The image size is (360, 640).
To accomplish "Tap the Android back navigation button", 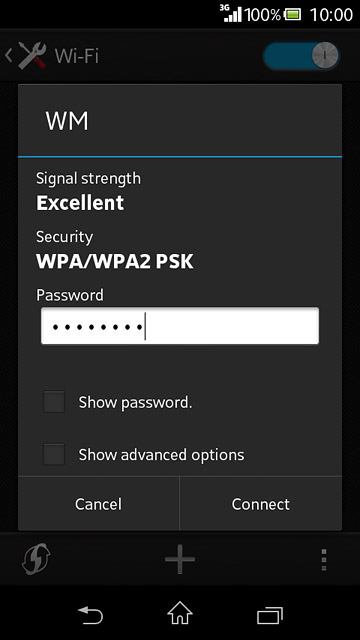I will point(90,615).
